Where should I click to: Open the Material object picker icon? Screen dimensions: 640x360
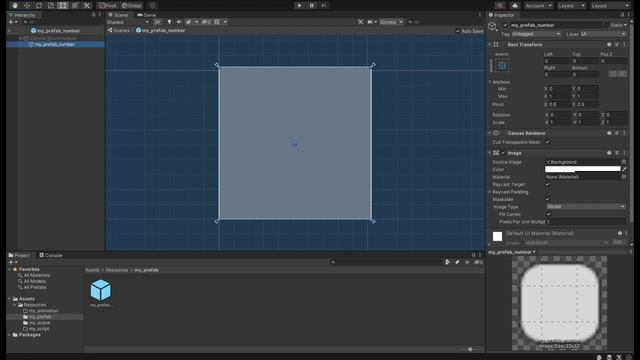click(624, 177)
